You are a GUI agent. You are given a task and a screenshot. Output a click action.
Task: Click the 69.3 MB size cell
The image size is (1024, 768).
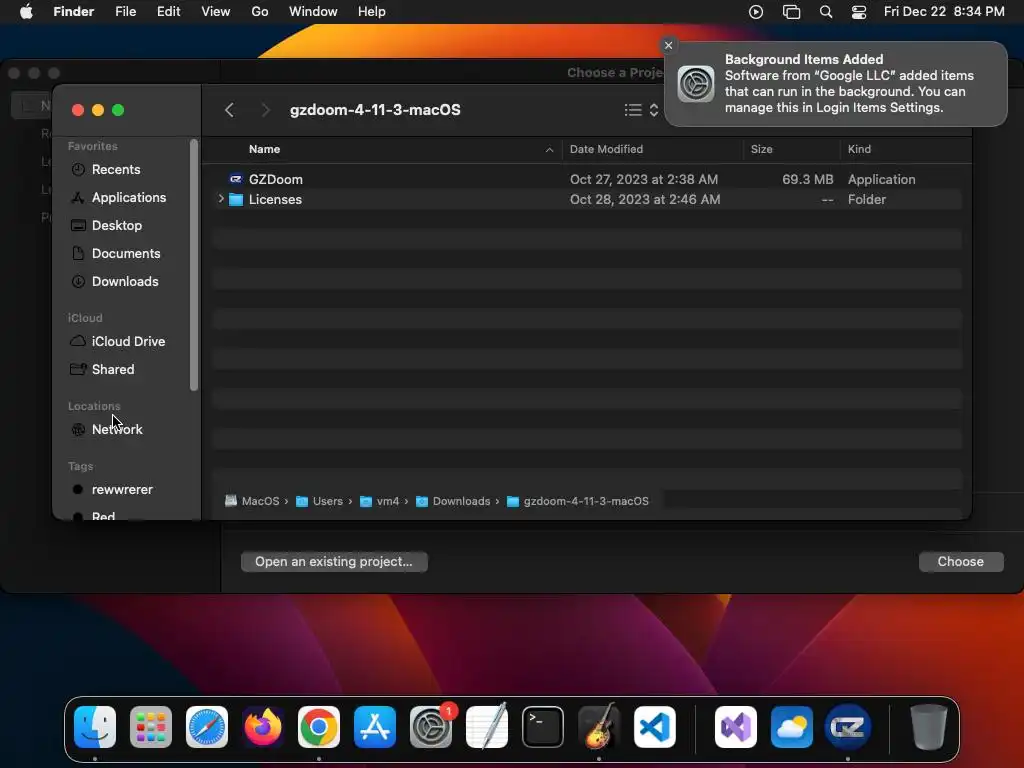[807, 179]
